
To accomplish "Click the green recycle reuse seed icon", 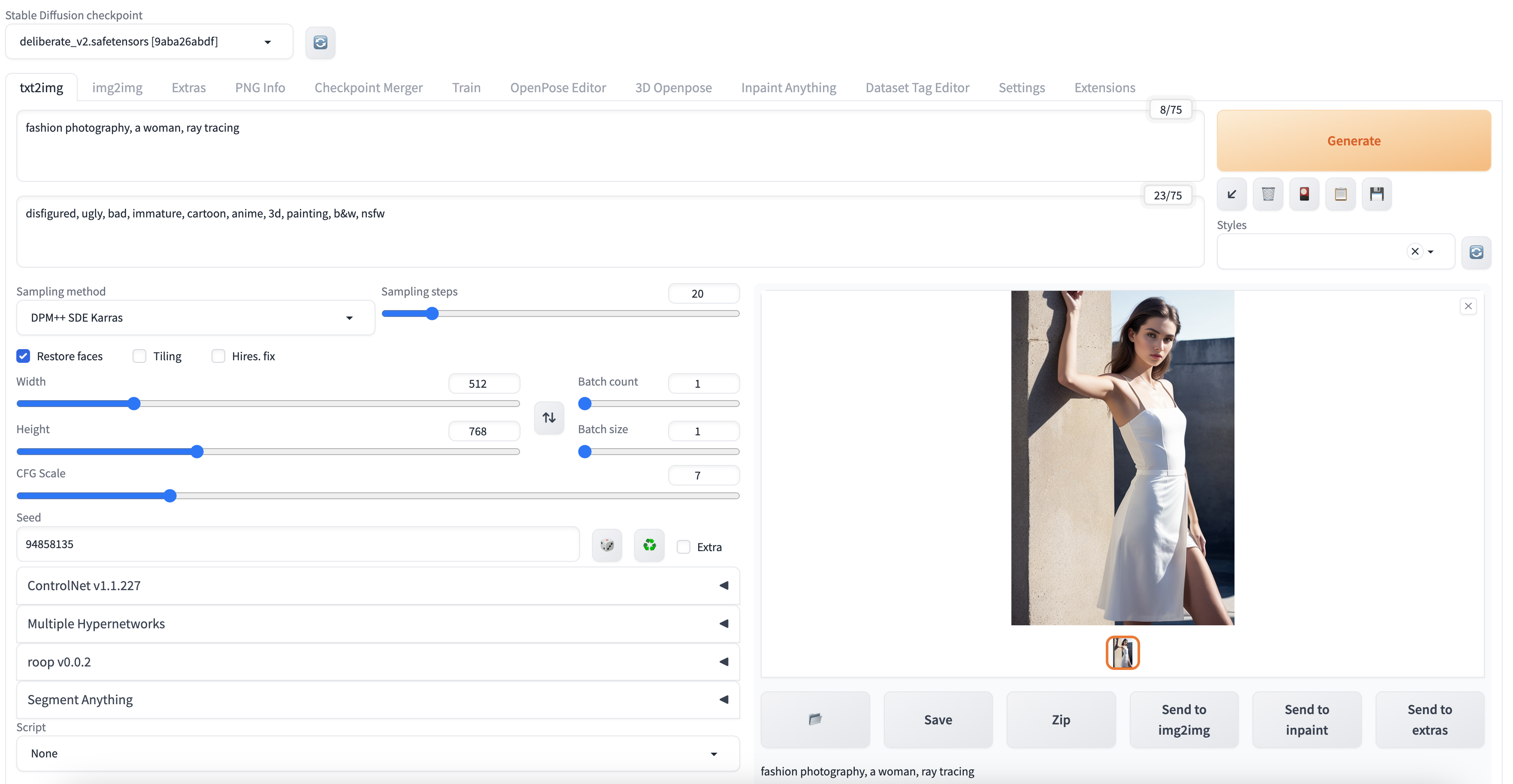I will 649,545.
